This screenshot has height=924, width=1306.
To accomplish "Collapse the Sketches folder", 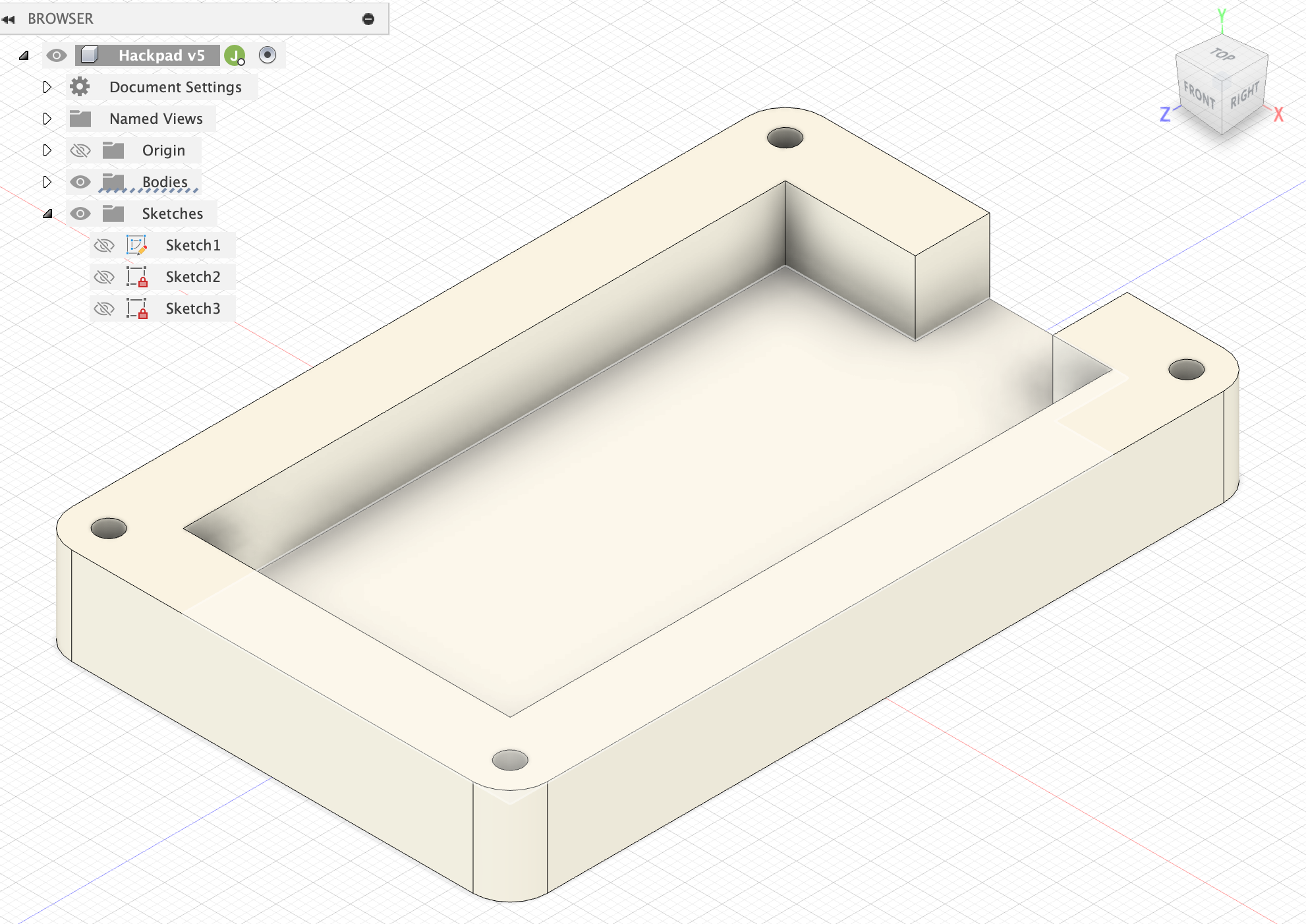I will 47,214.
